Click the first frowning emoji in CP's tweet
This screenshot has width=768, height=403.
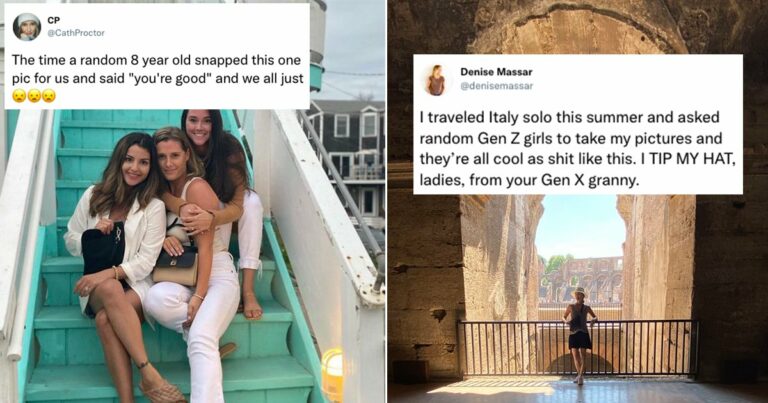[x=19, y=95]
